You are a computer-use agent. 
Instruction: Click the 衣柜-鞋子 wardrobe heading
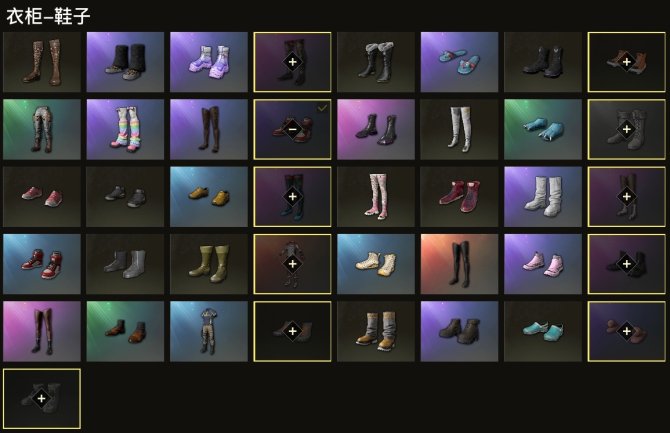pyautogui.click(x=48, y=16)
